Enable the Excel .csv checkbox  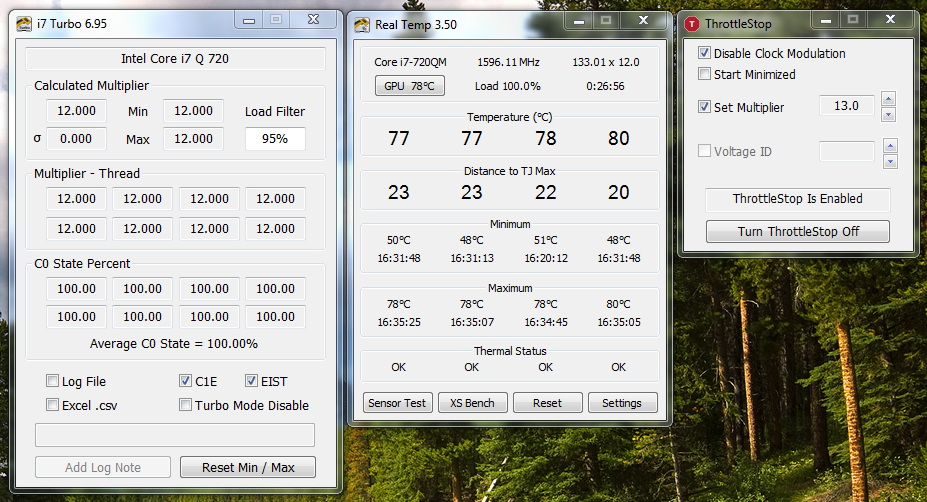(53, 404)
